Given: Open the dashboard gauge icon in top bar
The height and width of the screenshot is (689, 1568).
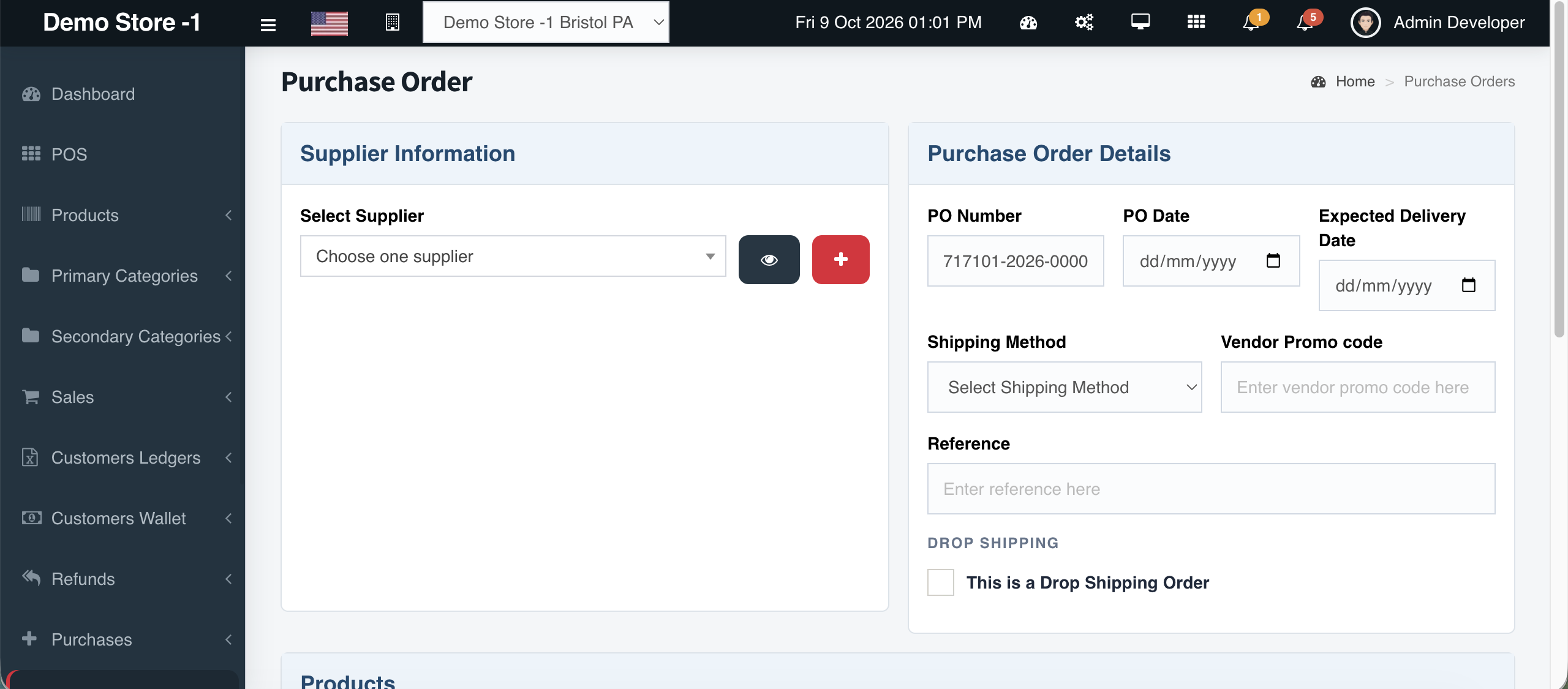Looking at the screenshot, I should [1028, 23].
